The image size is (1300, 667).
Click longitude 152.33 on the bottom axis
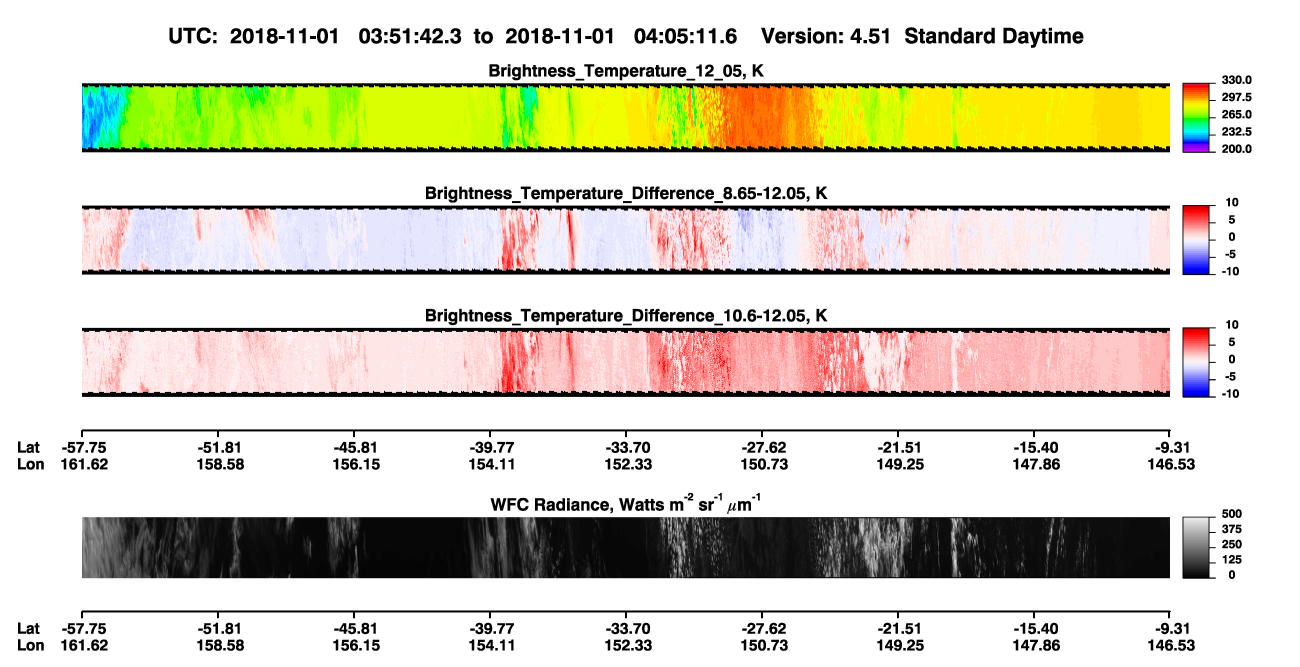pyautogui.click(x=626, y=644)
